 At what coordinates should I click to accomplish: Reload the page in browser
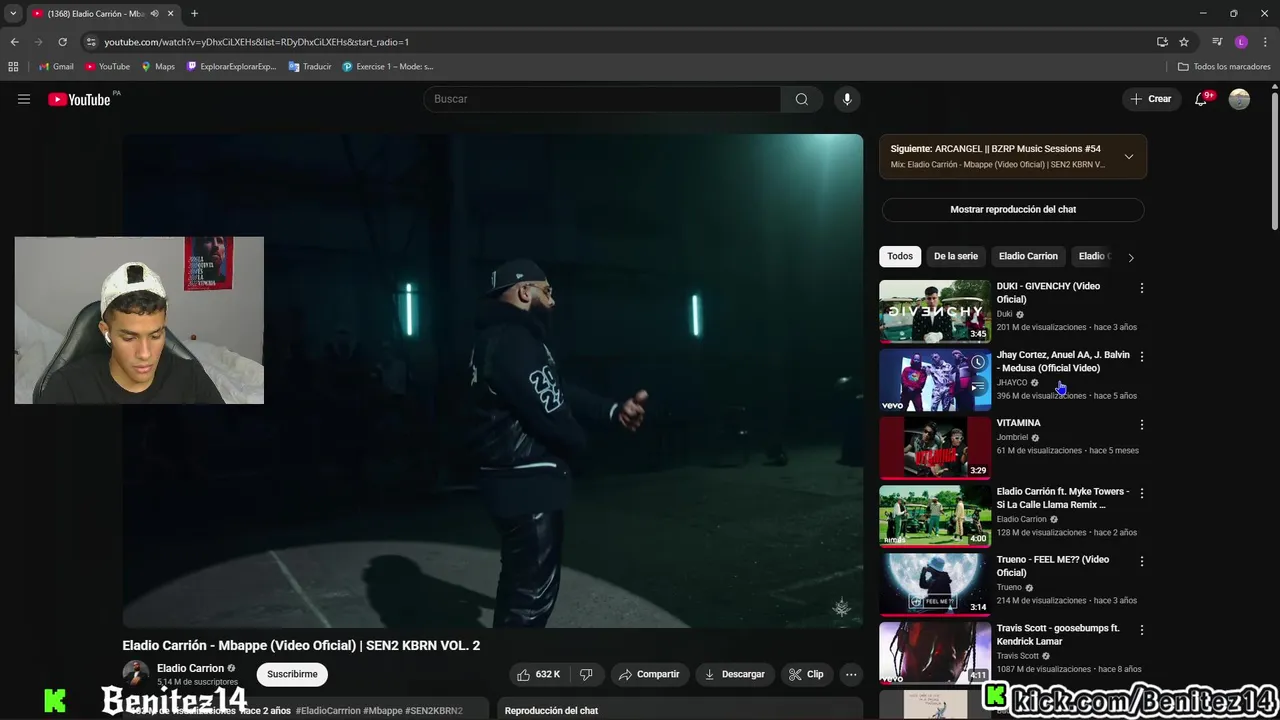62,42
